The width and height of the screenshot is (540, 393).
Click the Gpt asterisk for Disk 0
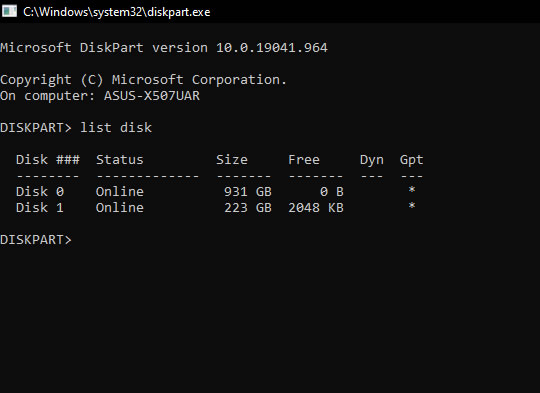click(x=412, y=190)
